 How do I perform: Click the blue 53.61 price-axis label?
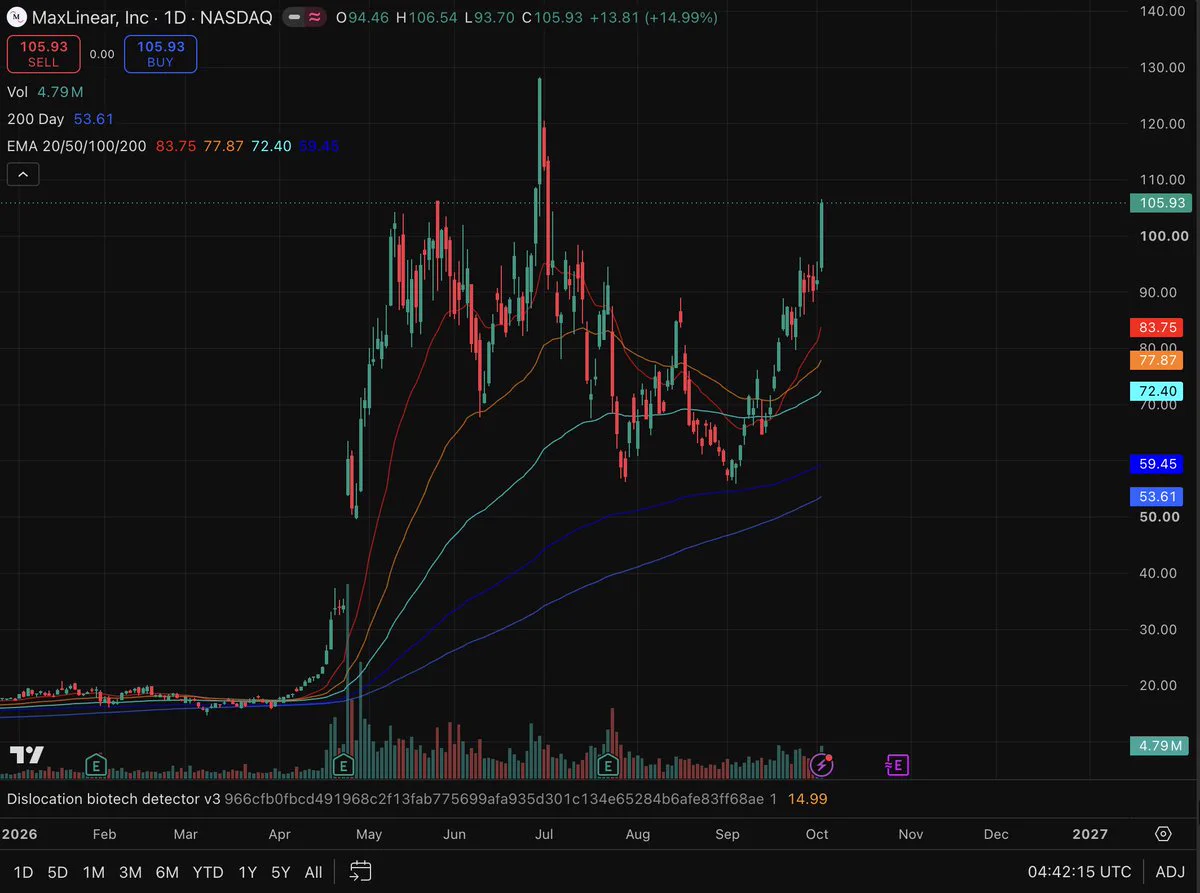1155,497
